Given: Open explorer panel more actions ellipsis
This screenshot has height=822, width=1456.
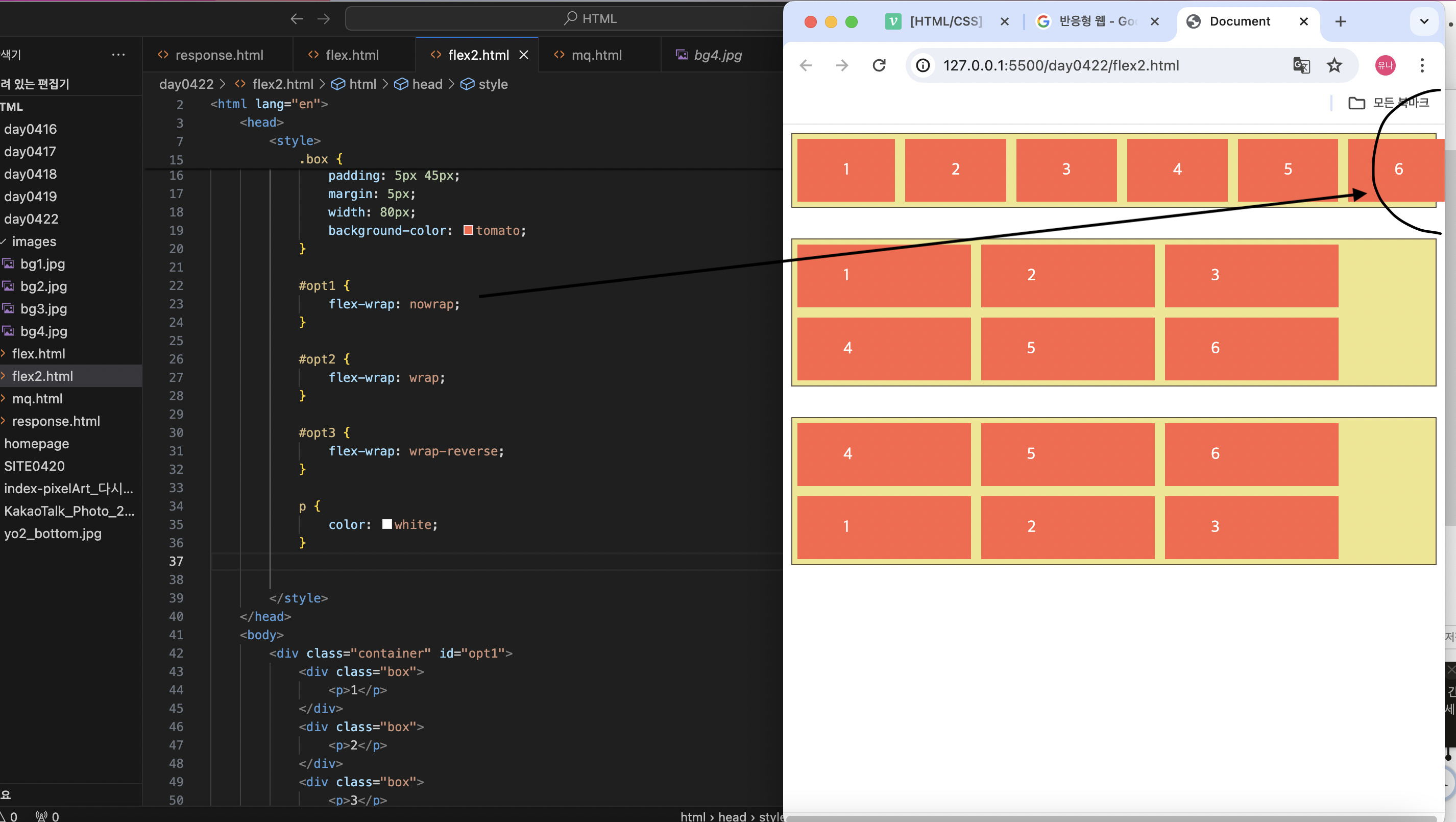Looking at the screenshot, I should pos(118,55).
